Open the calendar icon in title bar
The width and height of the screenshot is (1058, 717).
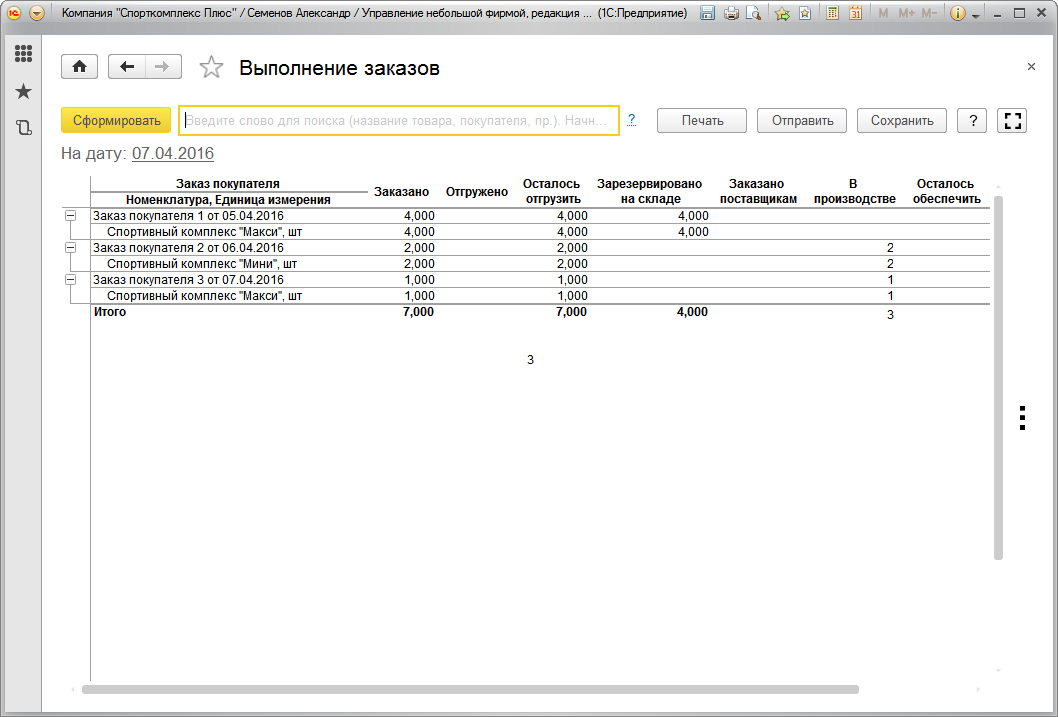pos(856,14)
